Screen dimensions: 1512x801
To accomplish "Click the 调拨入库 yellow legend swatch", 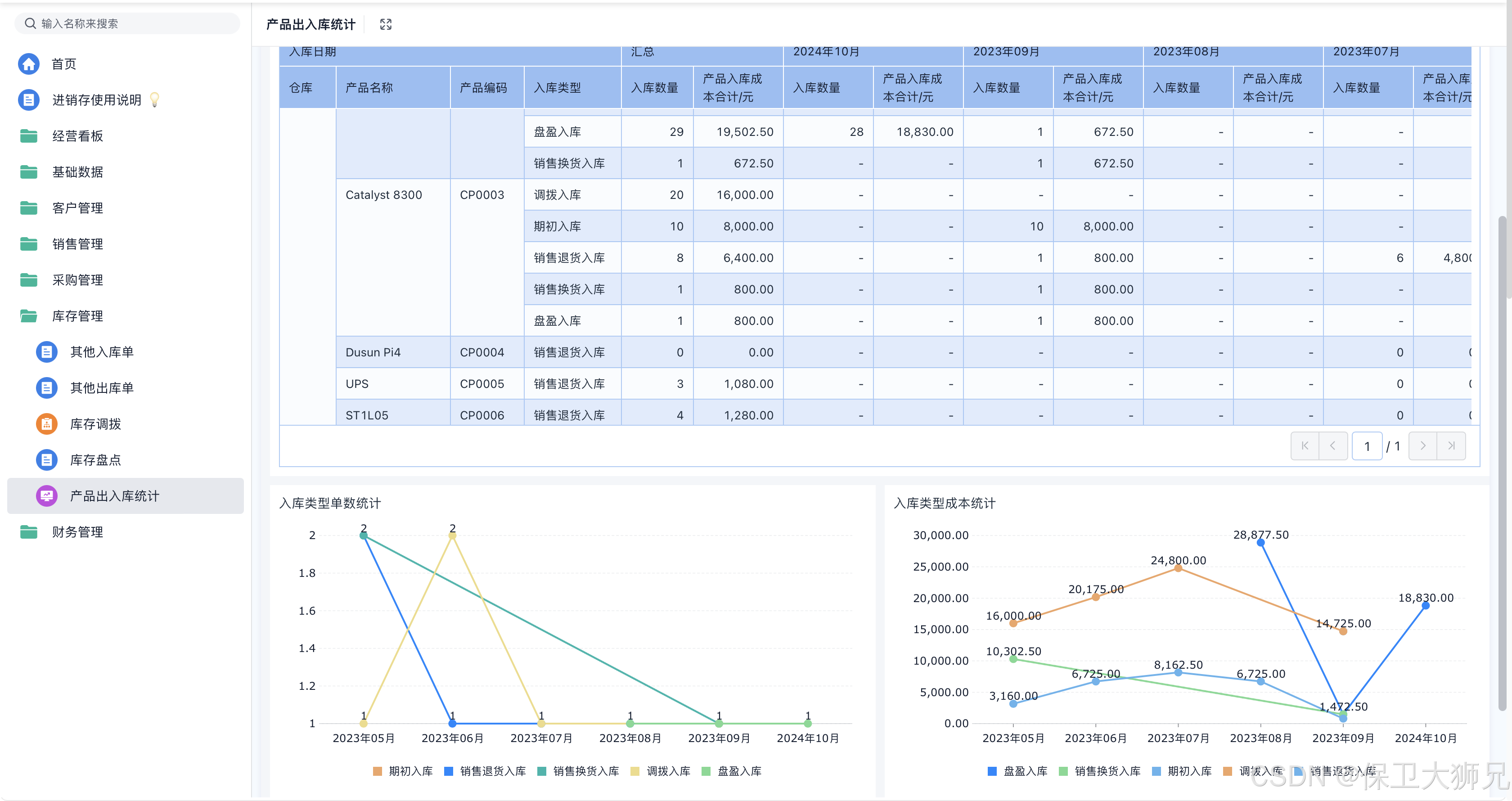I will point(634,771).
